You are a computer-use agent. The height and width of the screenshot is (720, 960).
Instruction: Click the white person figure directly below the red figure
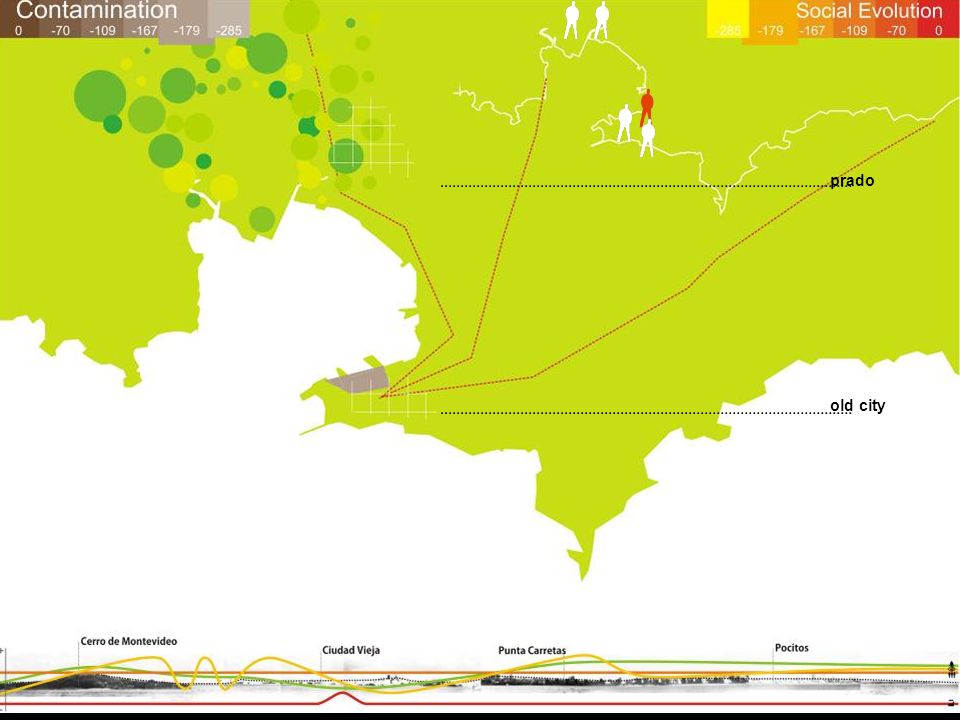(647, 138)
